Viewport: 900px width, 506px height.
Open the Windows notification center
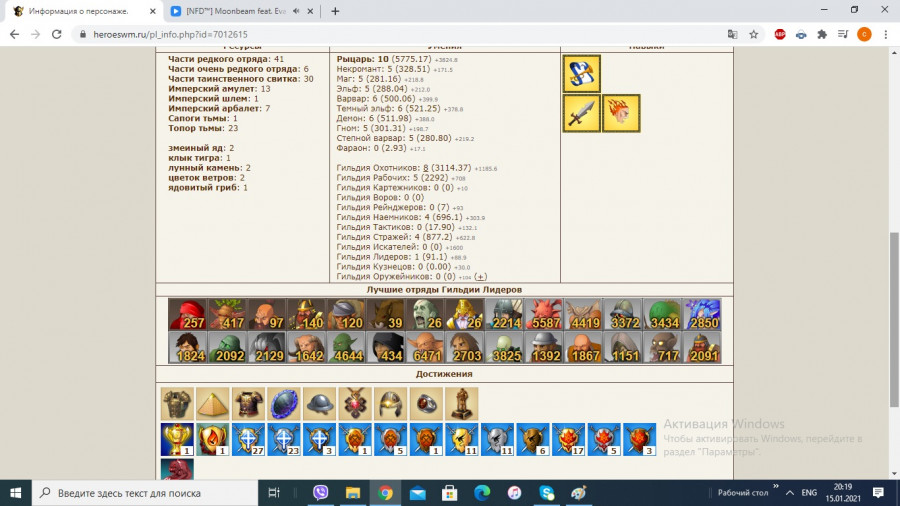878,493
